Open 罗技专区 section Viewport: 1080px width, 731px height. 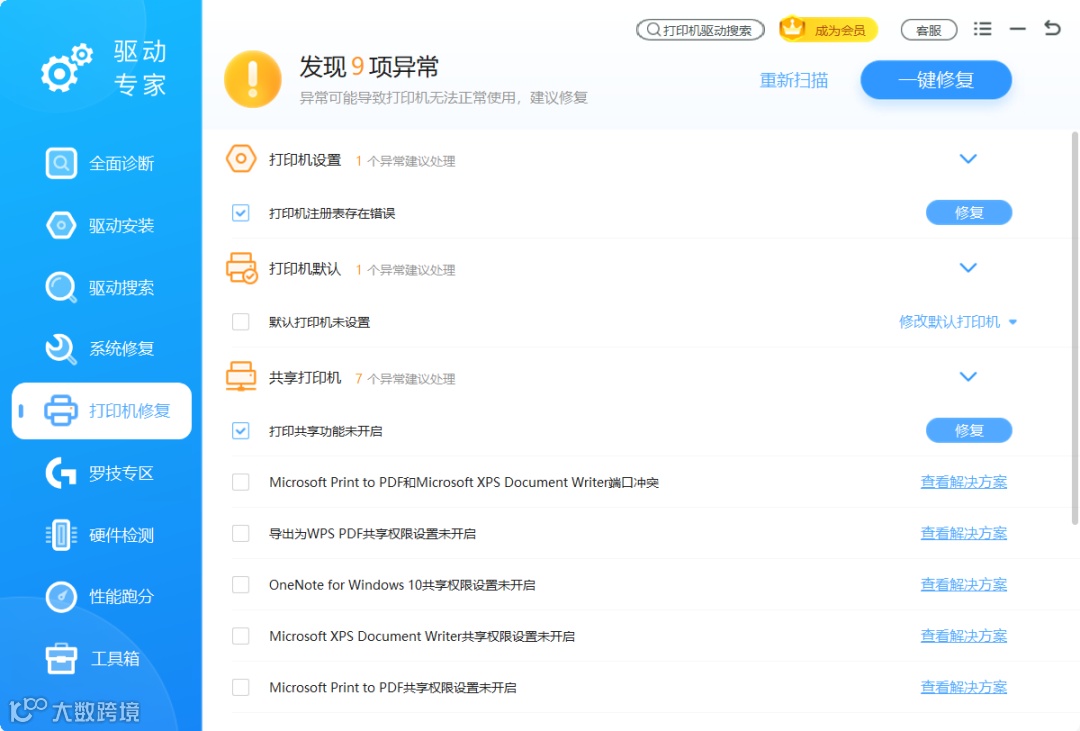pyautogui.click(x=100, y=473)
